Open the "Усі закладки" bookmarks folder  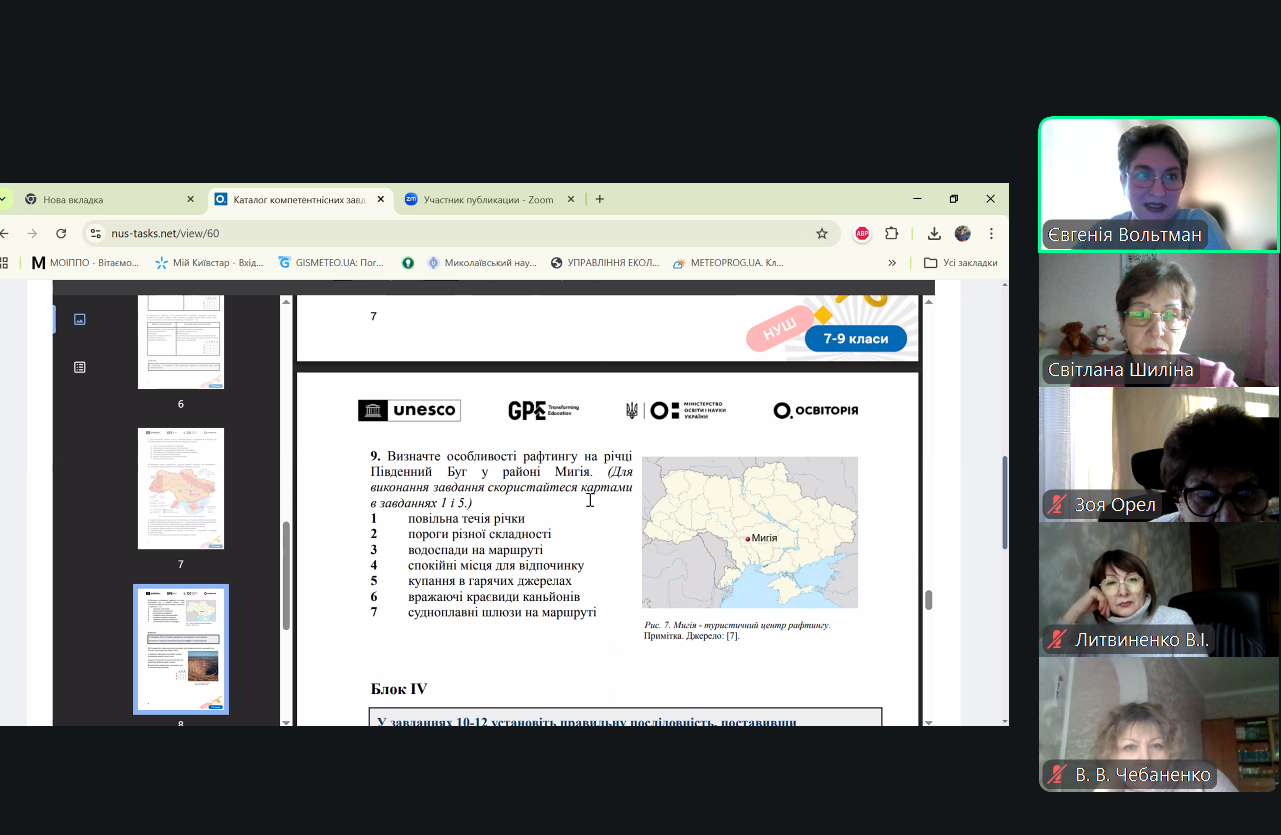click(x=960, y=263)
